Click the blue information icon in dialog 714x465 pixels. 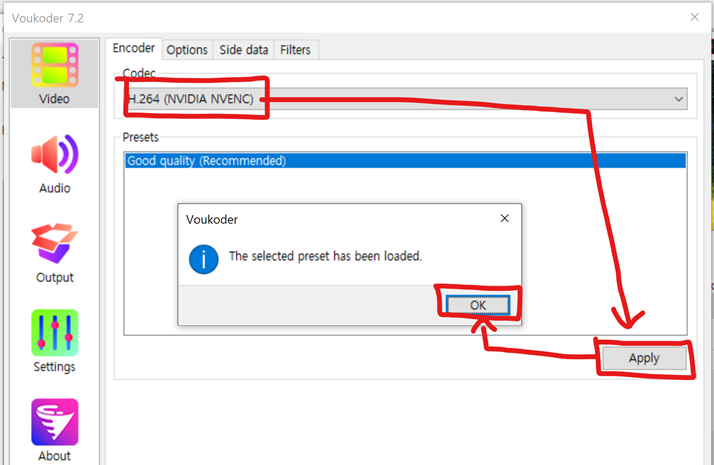coord(204,259)
